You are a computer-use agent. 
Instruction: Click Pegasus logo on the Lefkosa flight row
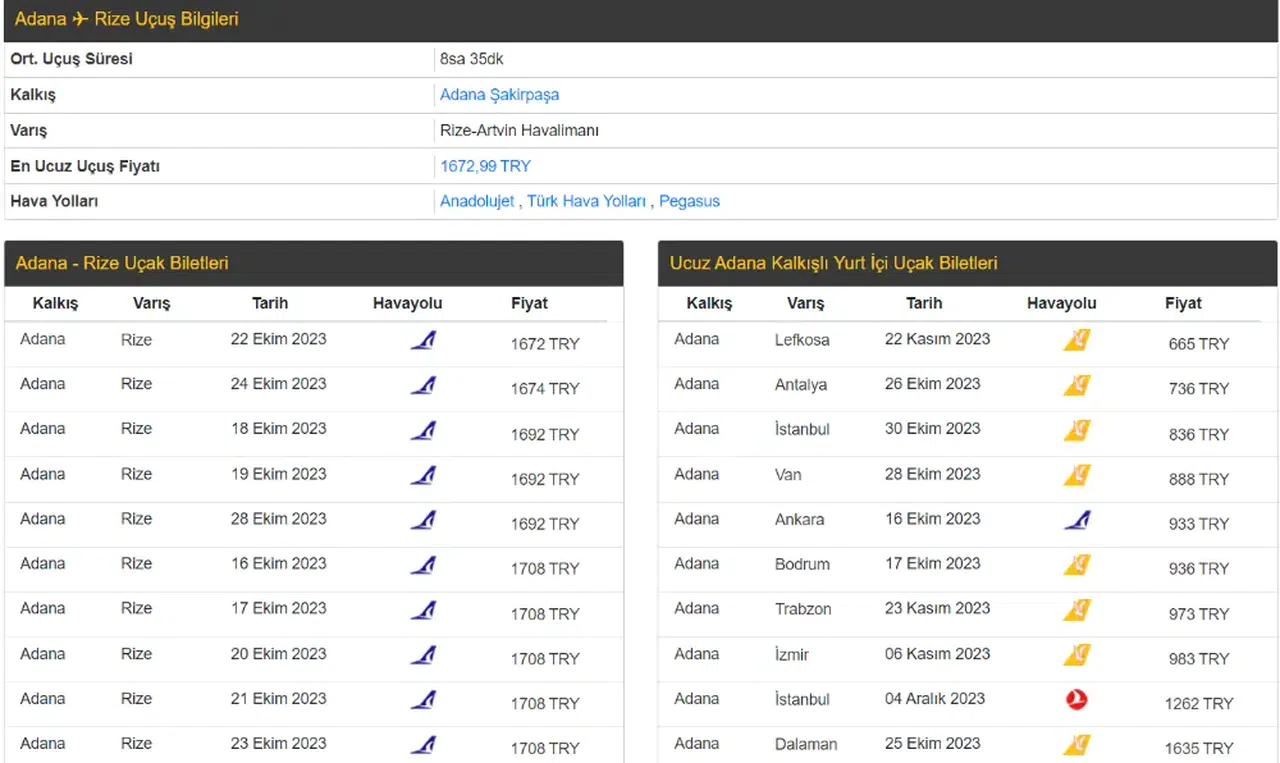(x=1076, y=340)
